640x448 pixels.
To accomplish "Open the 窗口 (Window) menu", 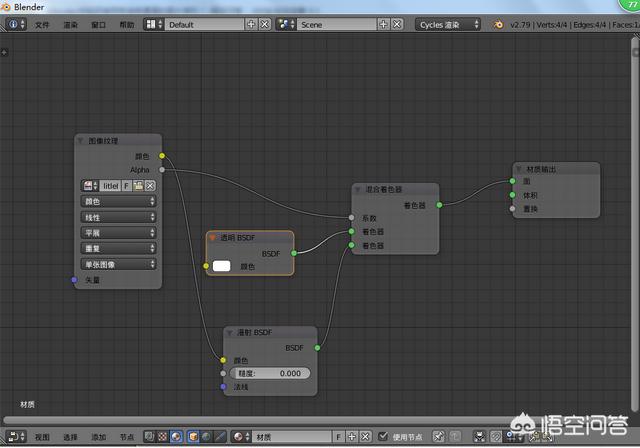I will pyautogui.click(x=98, y=25).
